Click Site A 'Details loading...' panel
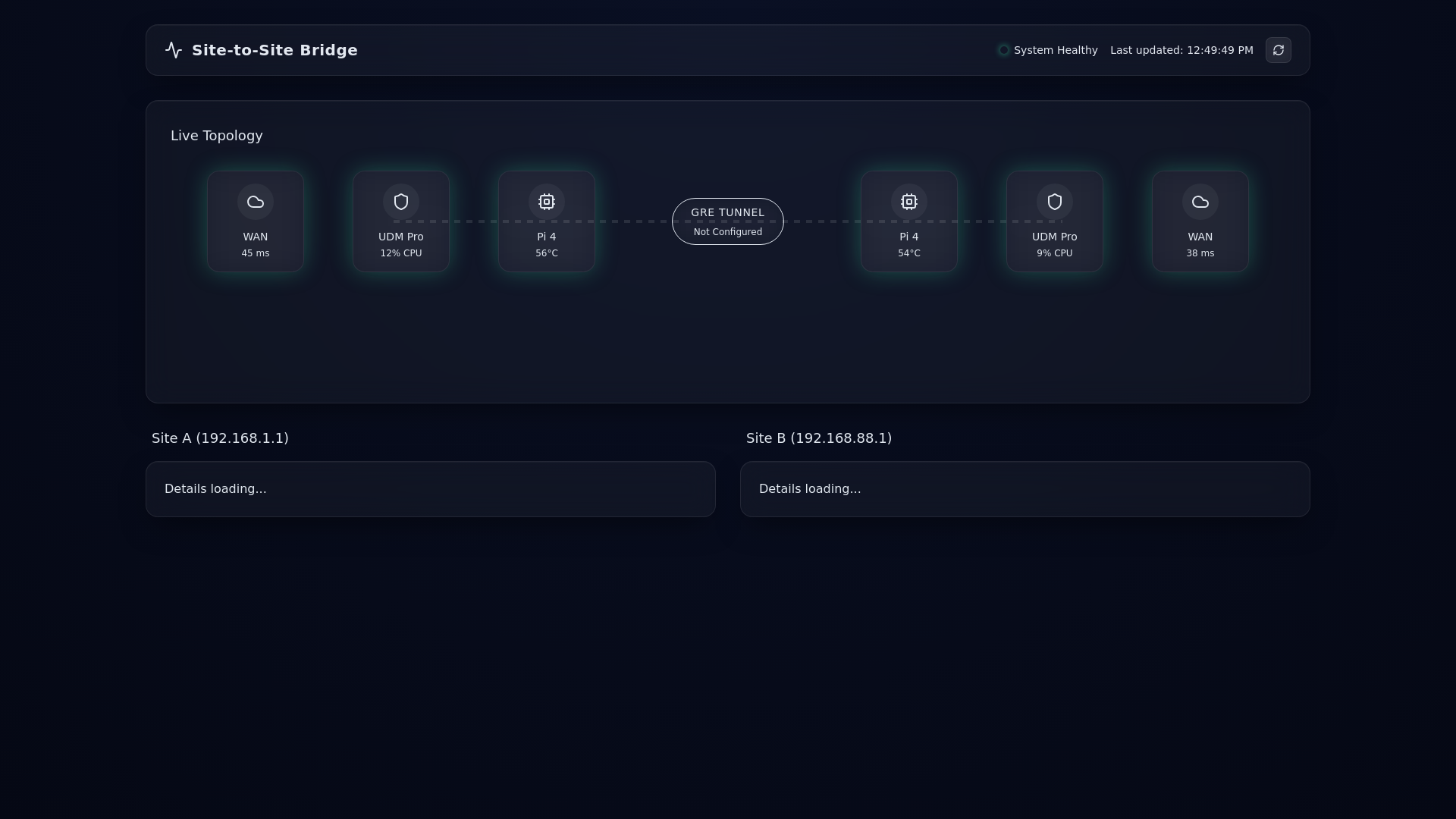 pos(431,489)
